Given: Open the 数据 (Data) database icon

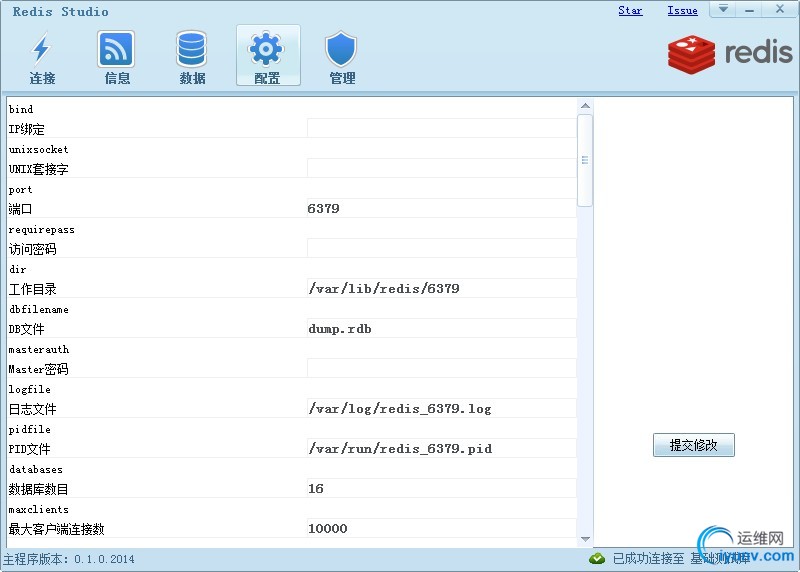Looking at the screenshot, I should (x=192, y=56).
